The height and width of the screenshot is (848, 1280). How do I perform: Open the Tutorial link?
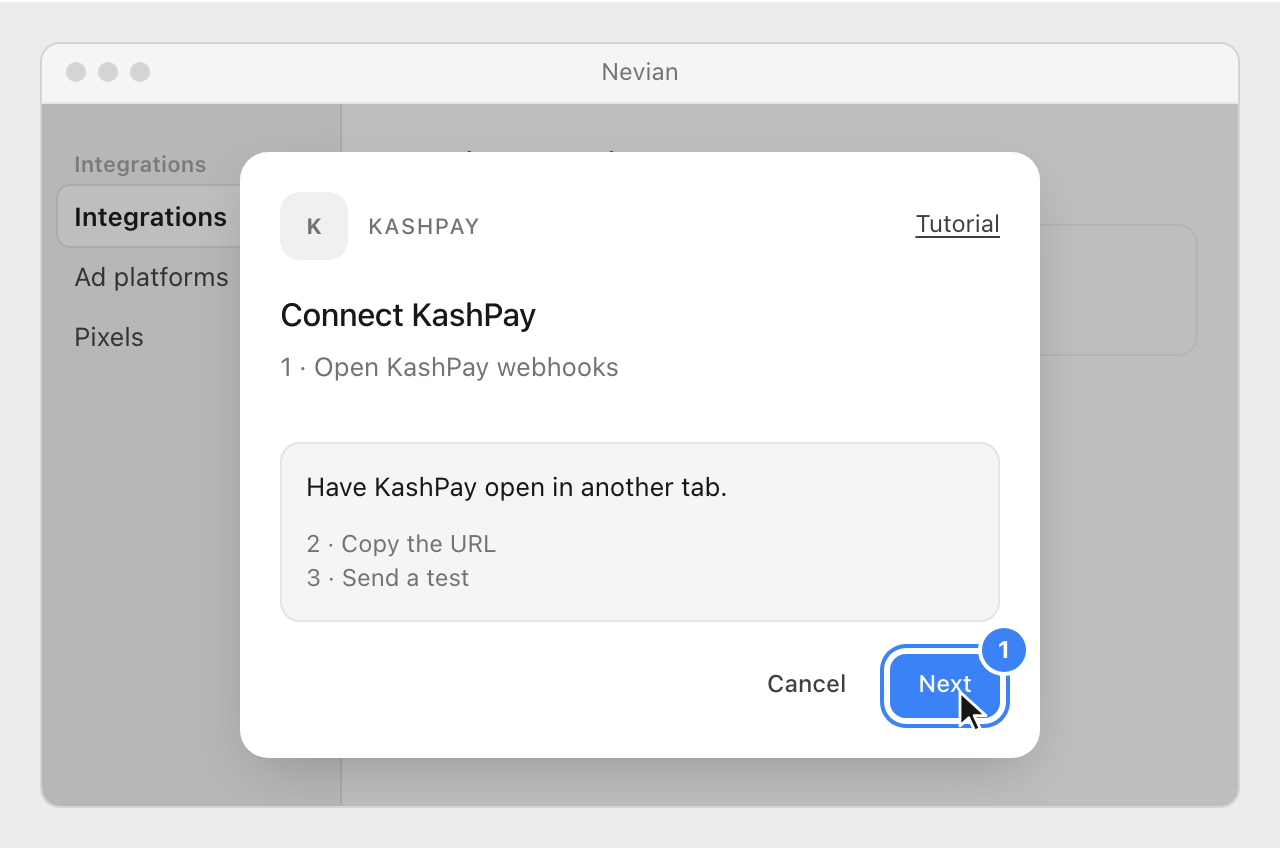[957, 224]
